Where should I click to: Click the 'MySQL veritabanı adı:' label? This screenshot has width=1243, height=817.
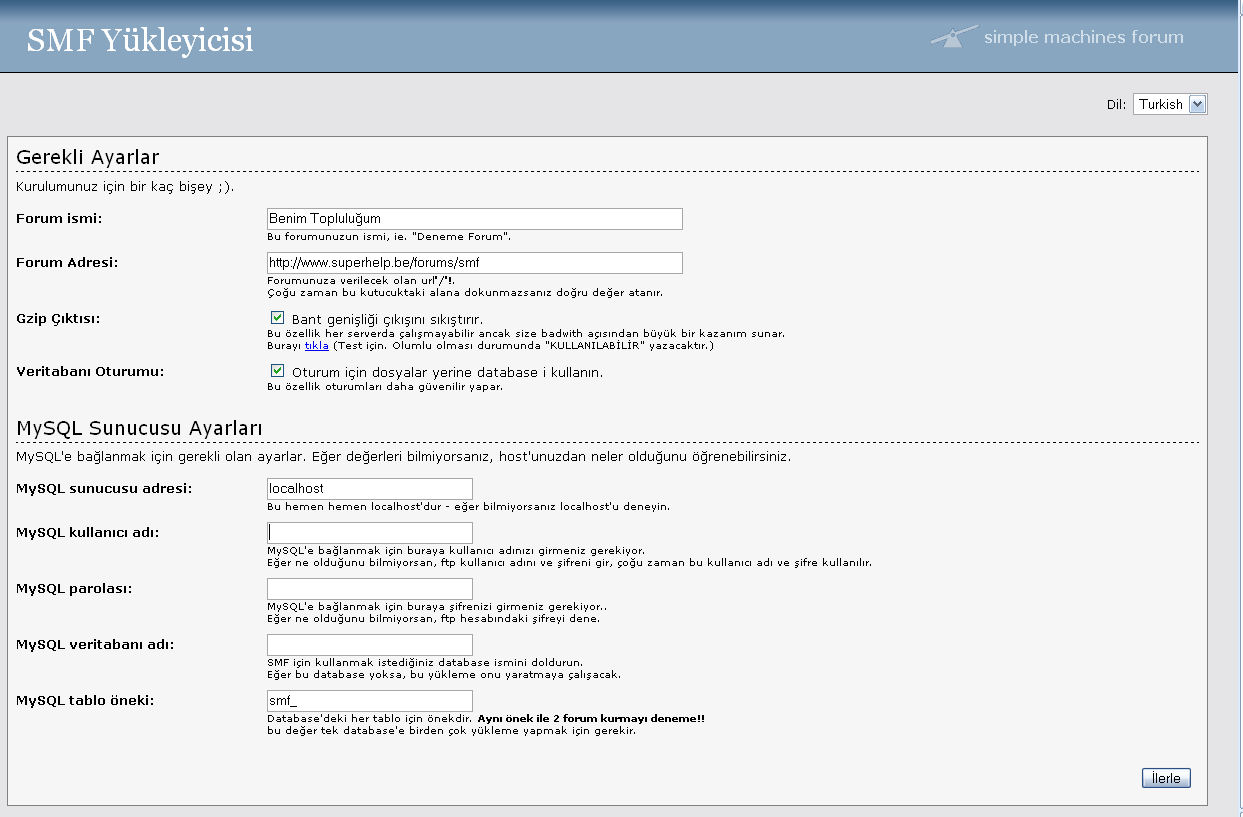point(95,644)
